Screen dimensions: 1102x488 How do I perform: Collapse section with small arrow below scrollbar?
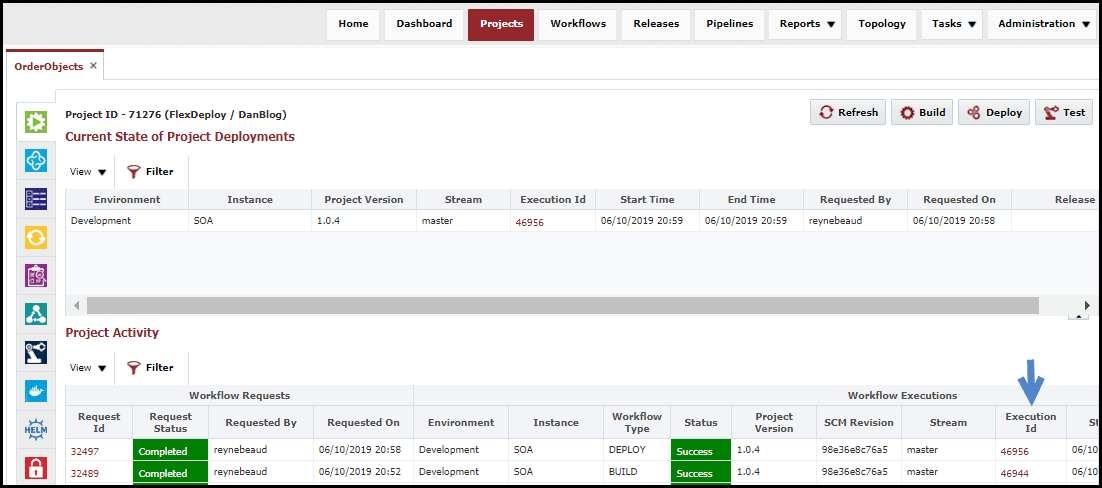pyautogui.click(x=1078, y=317)
